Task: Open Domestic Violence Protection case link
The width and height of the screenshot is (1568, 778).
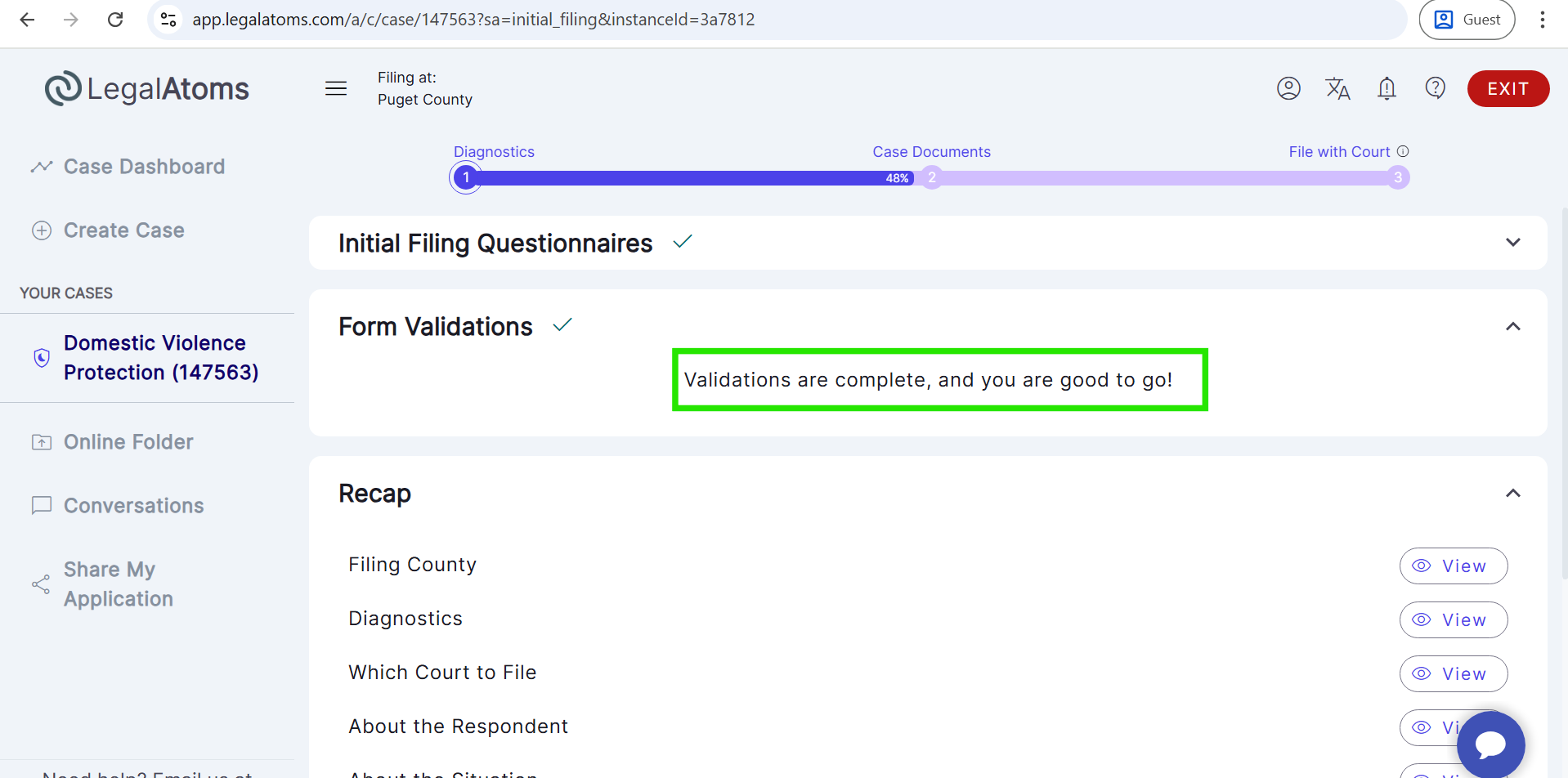Action: click(x=161, y=358)
